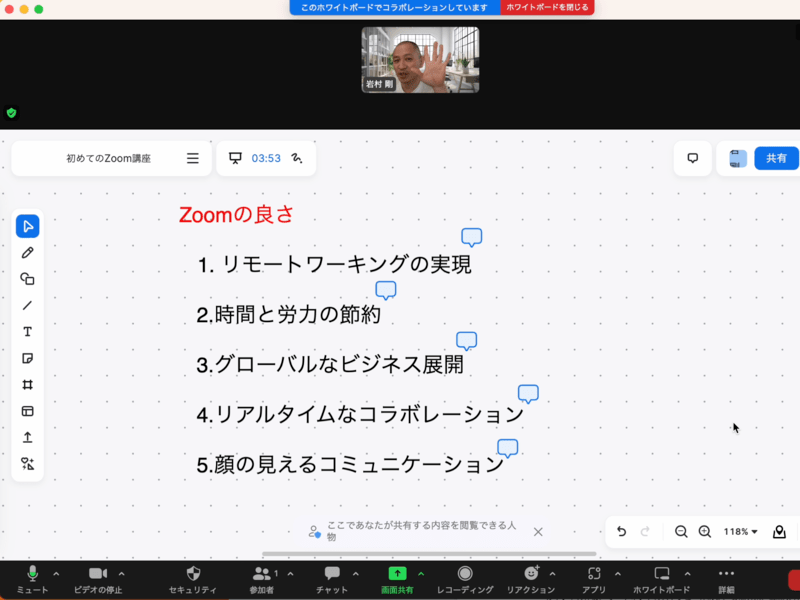The image size is (800, 600).
Task: Click the upload tool icon
Action: click(28, 437)
